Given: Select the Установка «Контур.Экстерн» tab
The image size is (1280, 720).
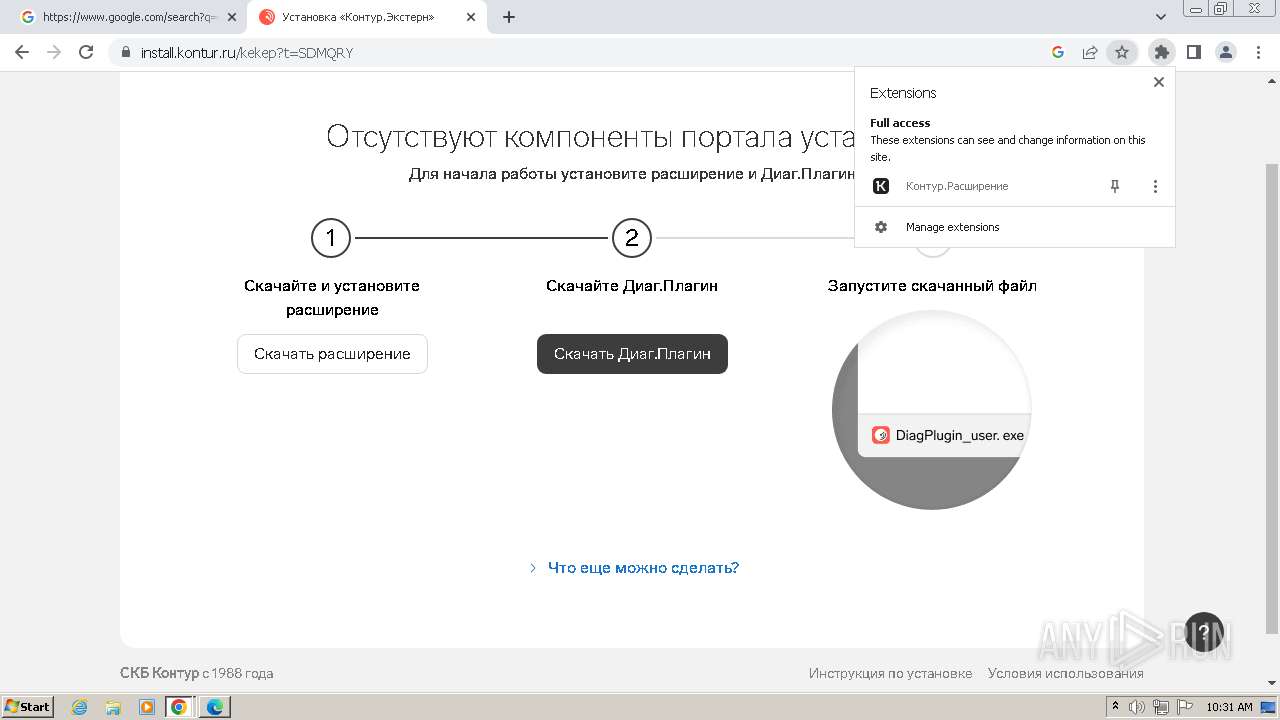Looking at the screenshot, I should point(366,17).
